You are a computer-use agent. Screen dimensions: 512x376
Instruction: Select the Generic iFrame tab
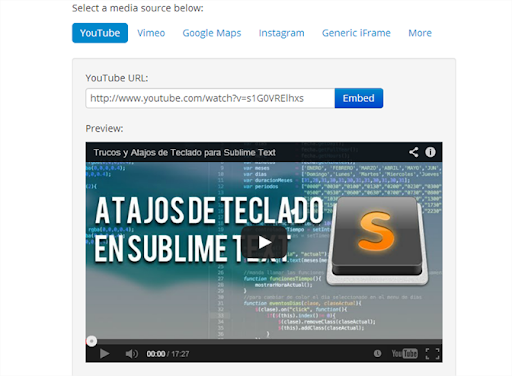pyautogui.click(x=356, y=33)
